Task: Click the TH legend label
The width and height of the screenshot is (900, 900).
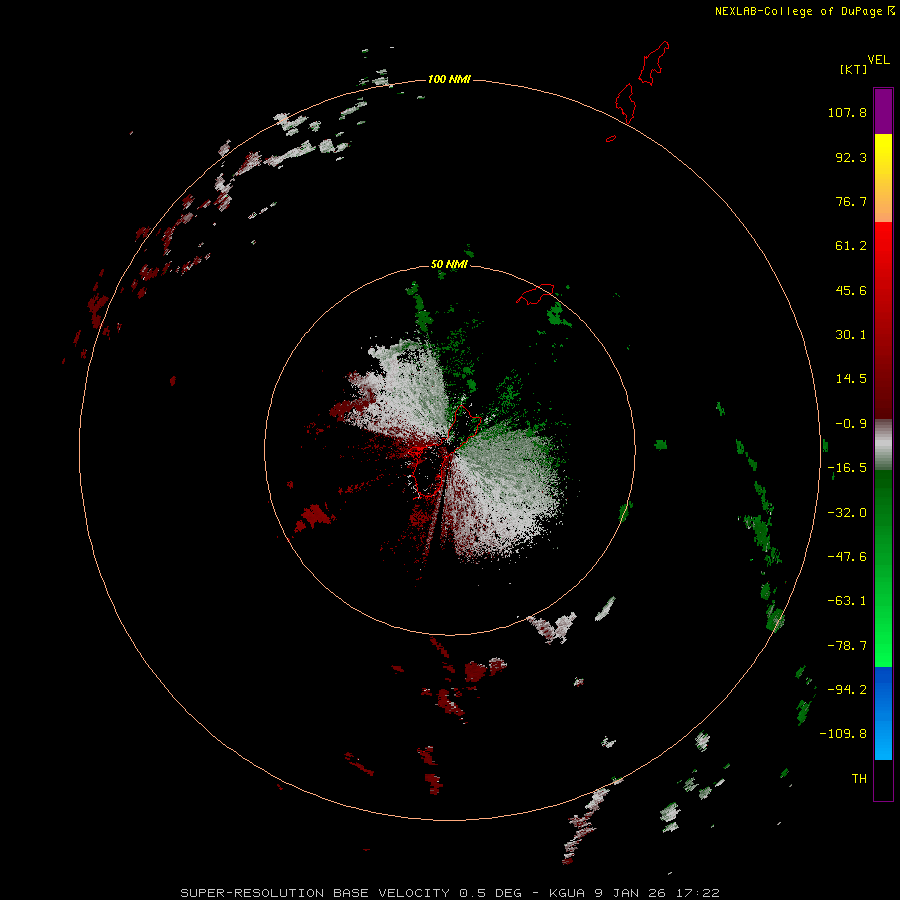Action: click(x=859, y=779)
